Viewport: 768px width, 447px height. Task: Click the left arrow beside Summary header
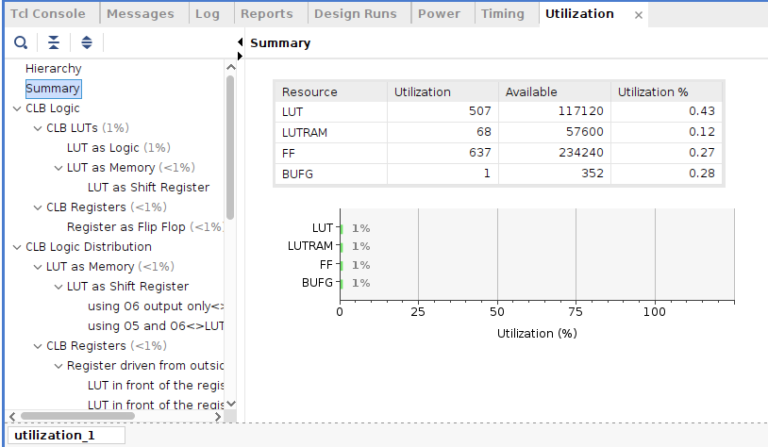pos(240,42)
